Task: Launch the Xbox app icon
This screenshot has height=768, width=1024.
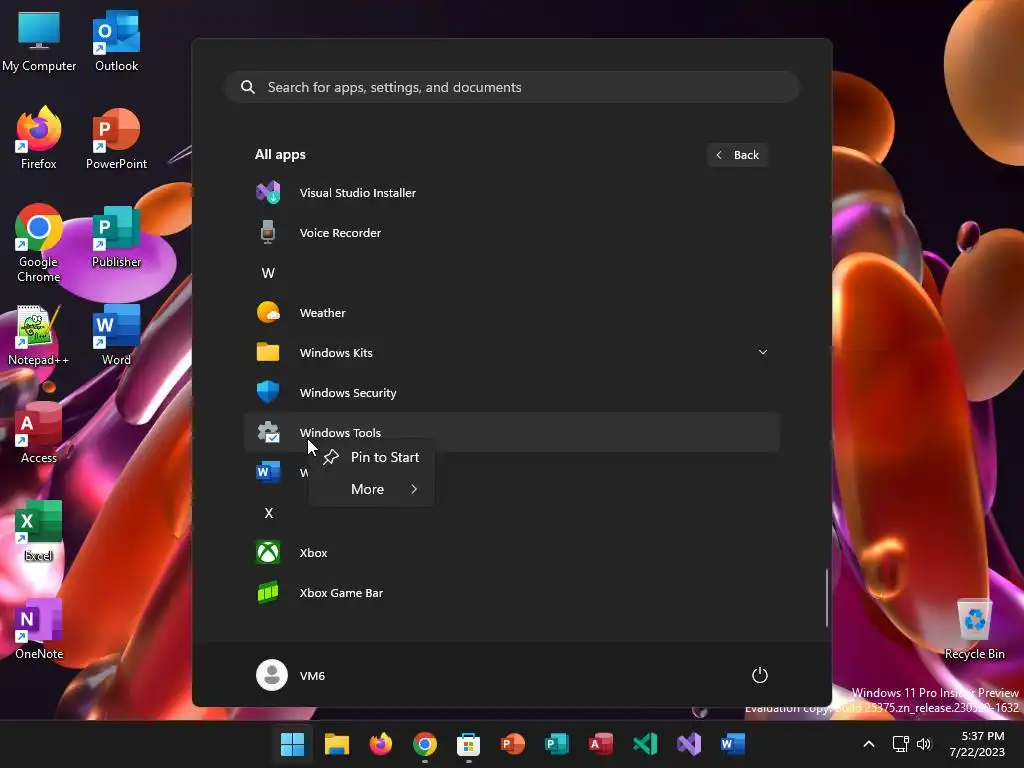Action: pyautogui.click(x=268, y=552)
